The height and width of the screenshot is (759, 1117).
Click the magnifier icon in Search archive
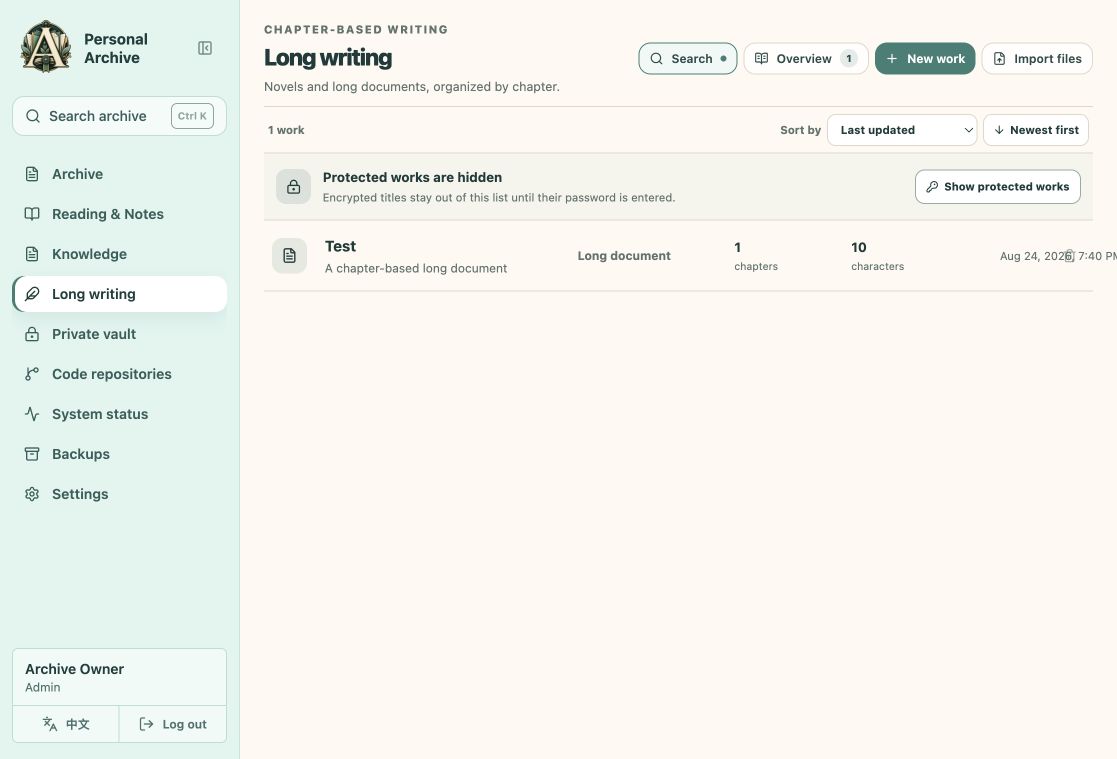pyautogui.click(x=33, y=116)
